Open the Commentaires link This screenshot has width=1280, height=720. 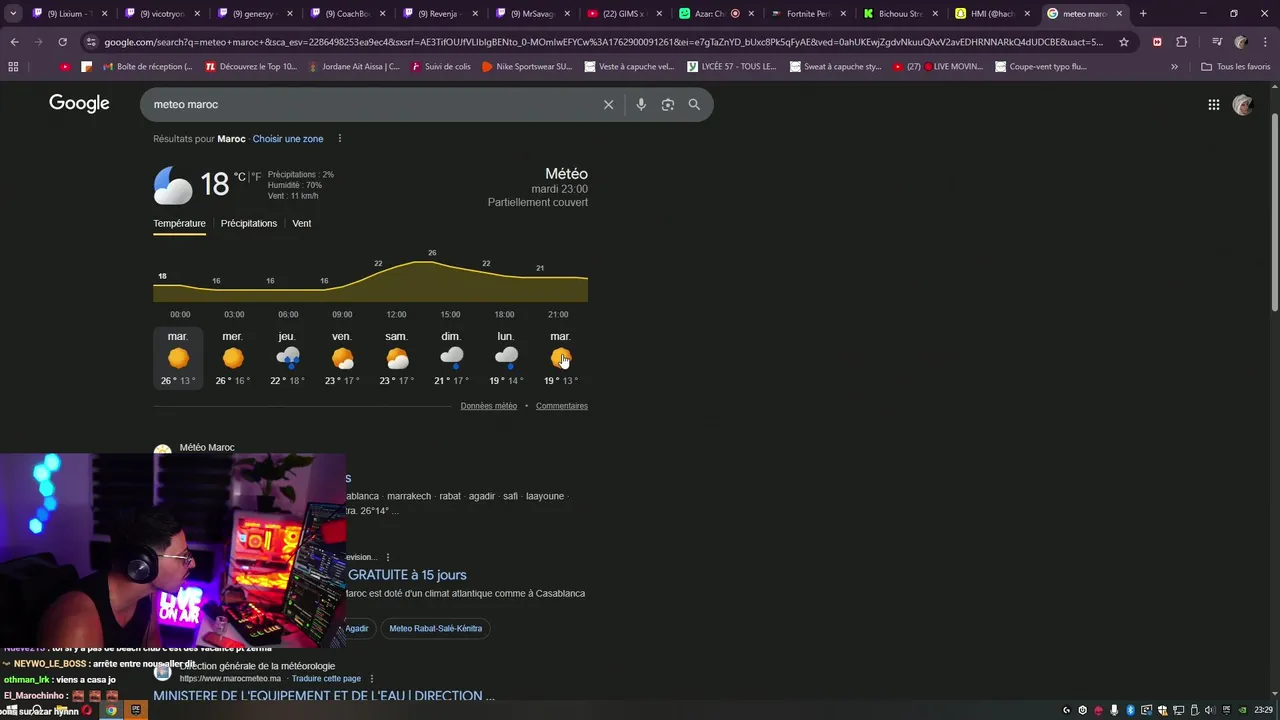tap(562, 406)
